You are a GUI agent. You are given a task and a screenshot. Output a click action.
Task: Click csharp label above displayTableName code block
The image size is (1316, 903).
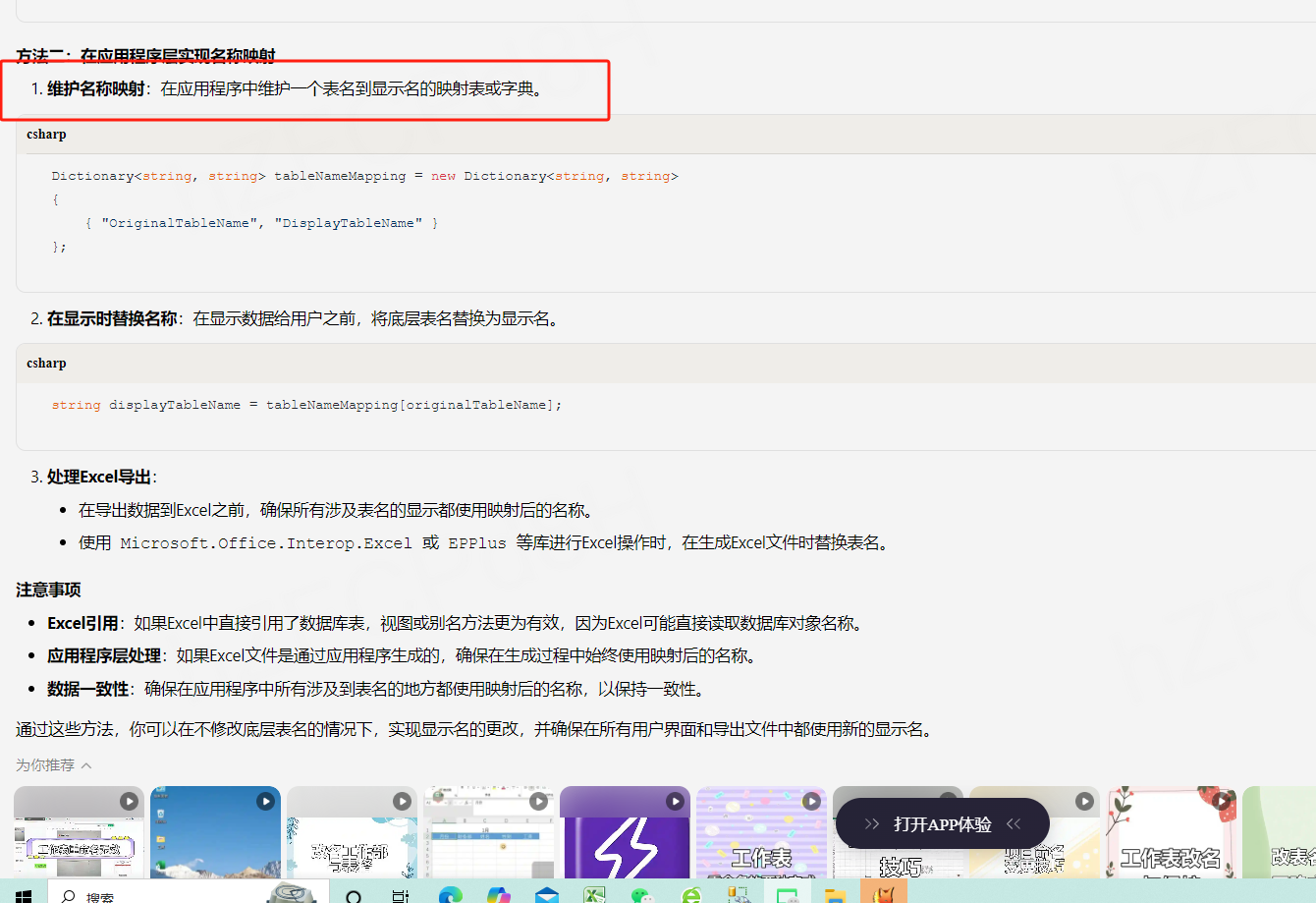[x=46, y=364]
